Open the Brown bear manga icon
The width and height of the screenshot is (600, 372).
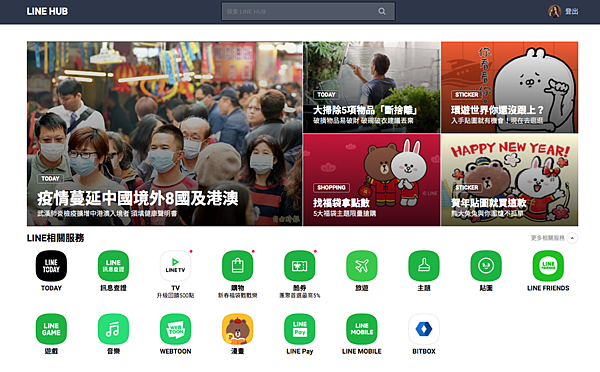pyautogui.click(x=238, y=329)
